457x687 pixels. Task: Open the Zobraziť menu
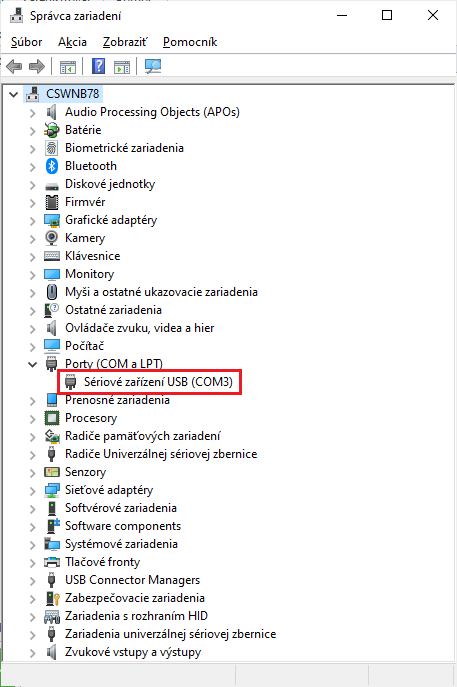125,42
